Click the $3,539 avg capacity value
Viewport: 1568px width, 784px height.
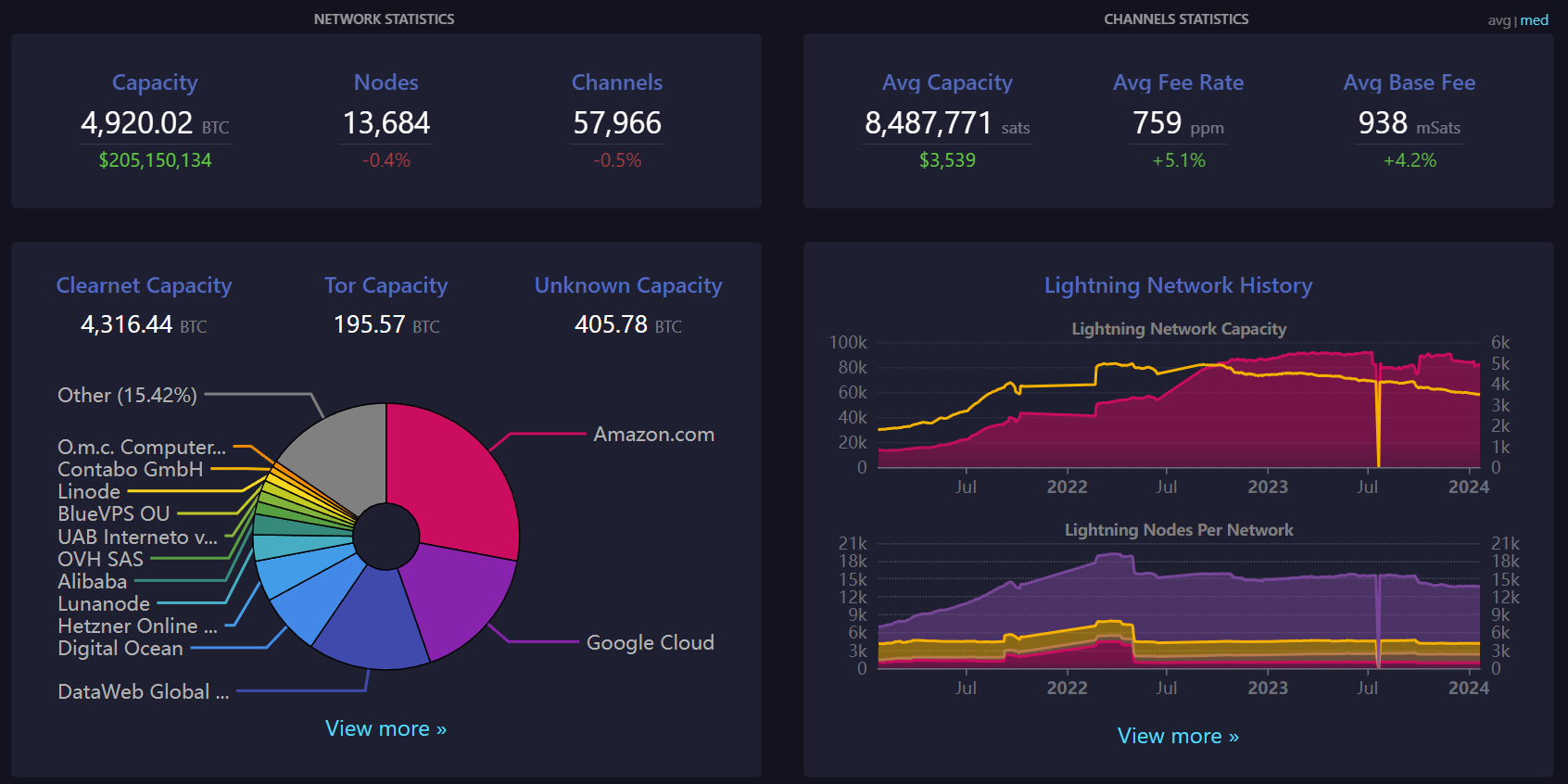[x=947, y=160]
